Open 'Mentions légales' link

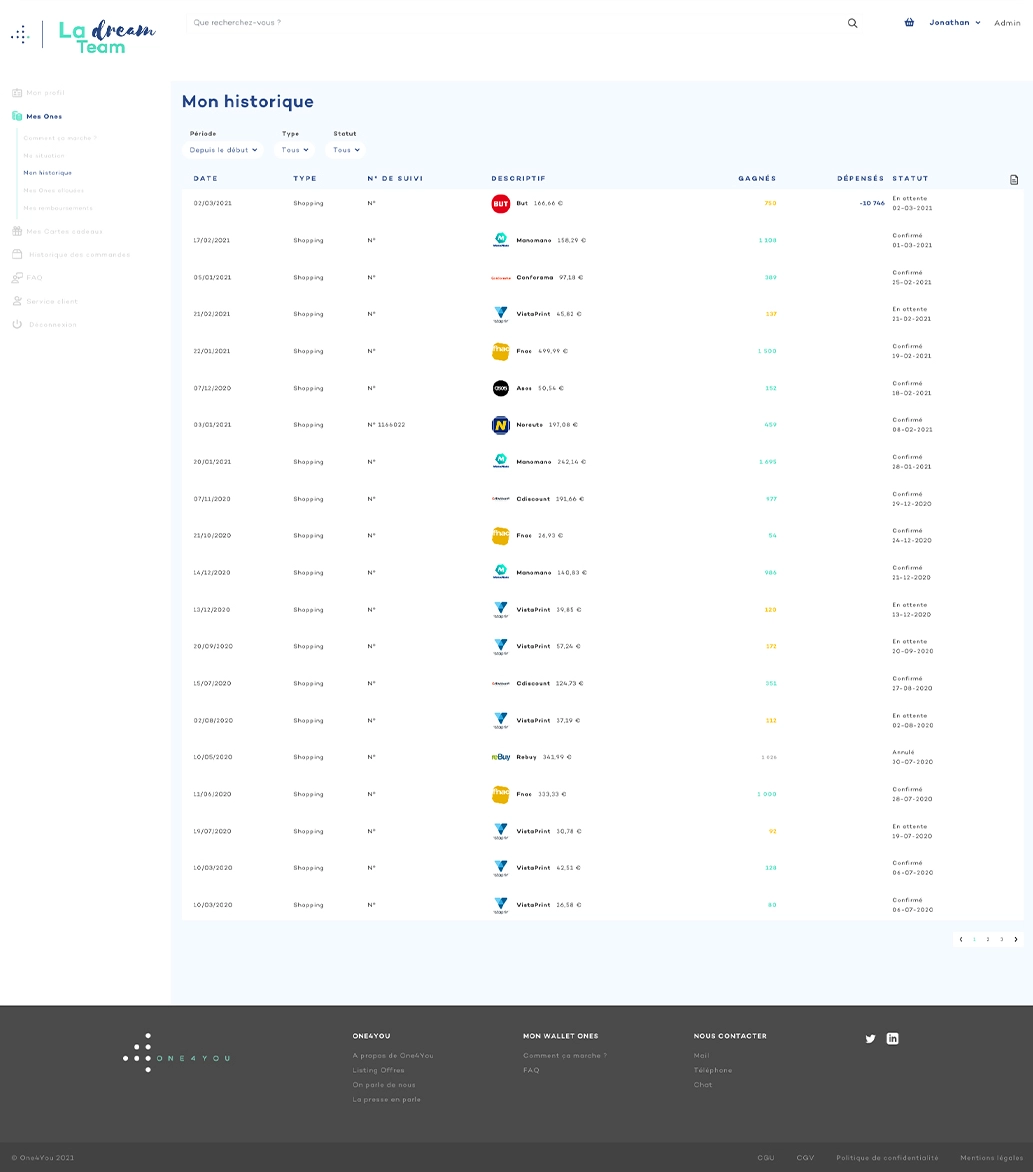[x=992, y=1158]
